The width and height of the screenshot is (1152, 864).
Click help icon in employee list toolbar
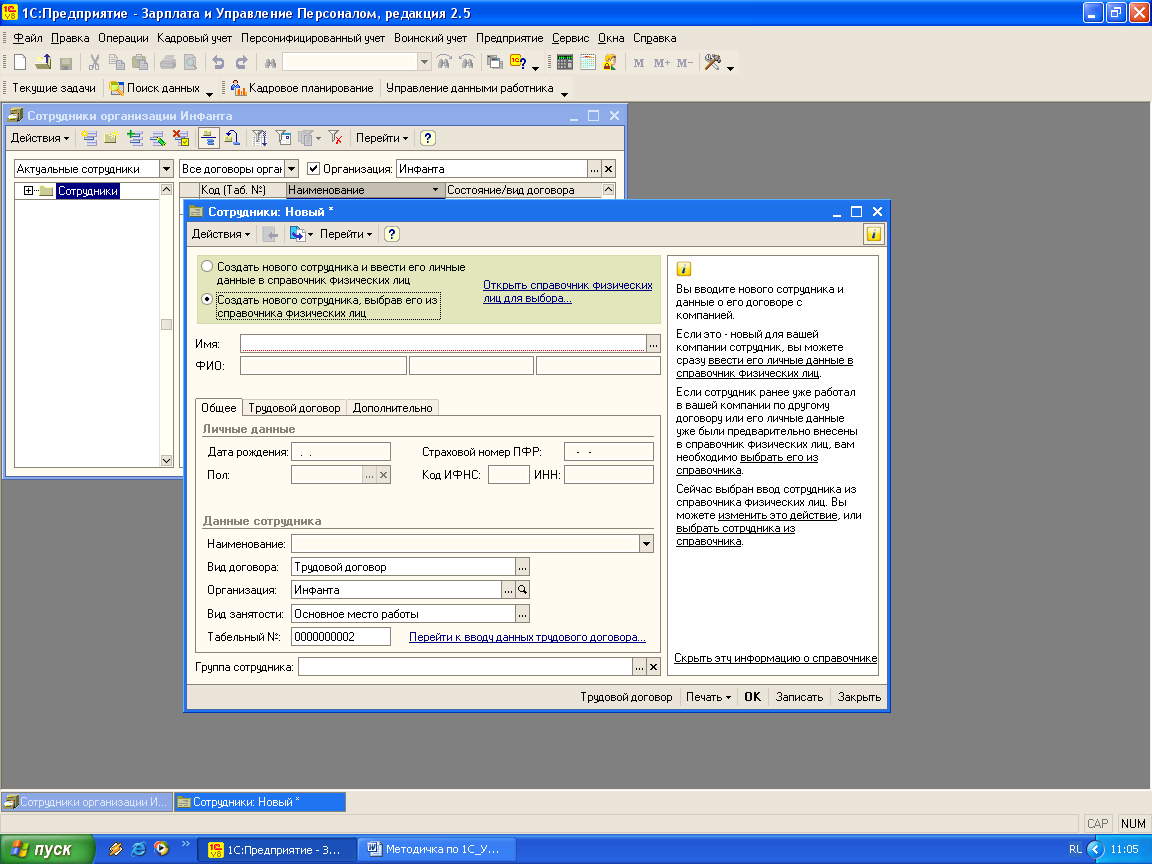pos(428,137)
